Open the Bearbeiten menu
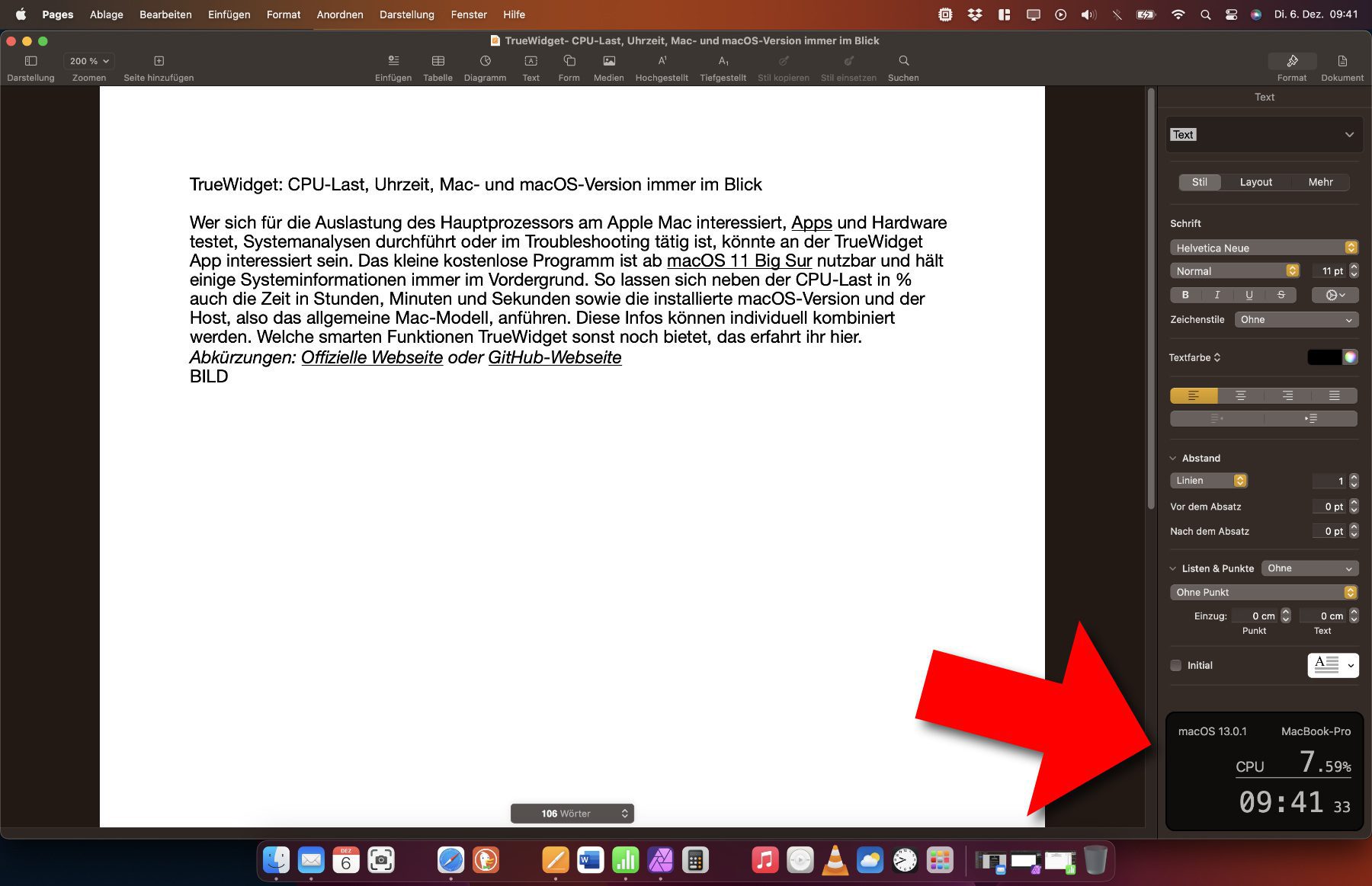The width and height of the screenshot is (1372, 886). pos(165,14)
